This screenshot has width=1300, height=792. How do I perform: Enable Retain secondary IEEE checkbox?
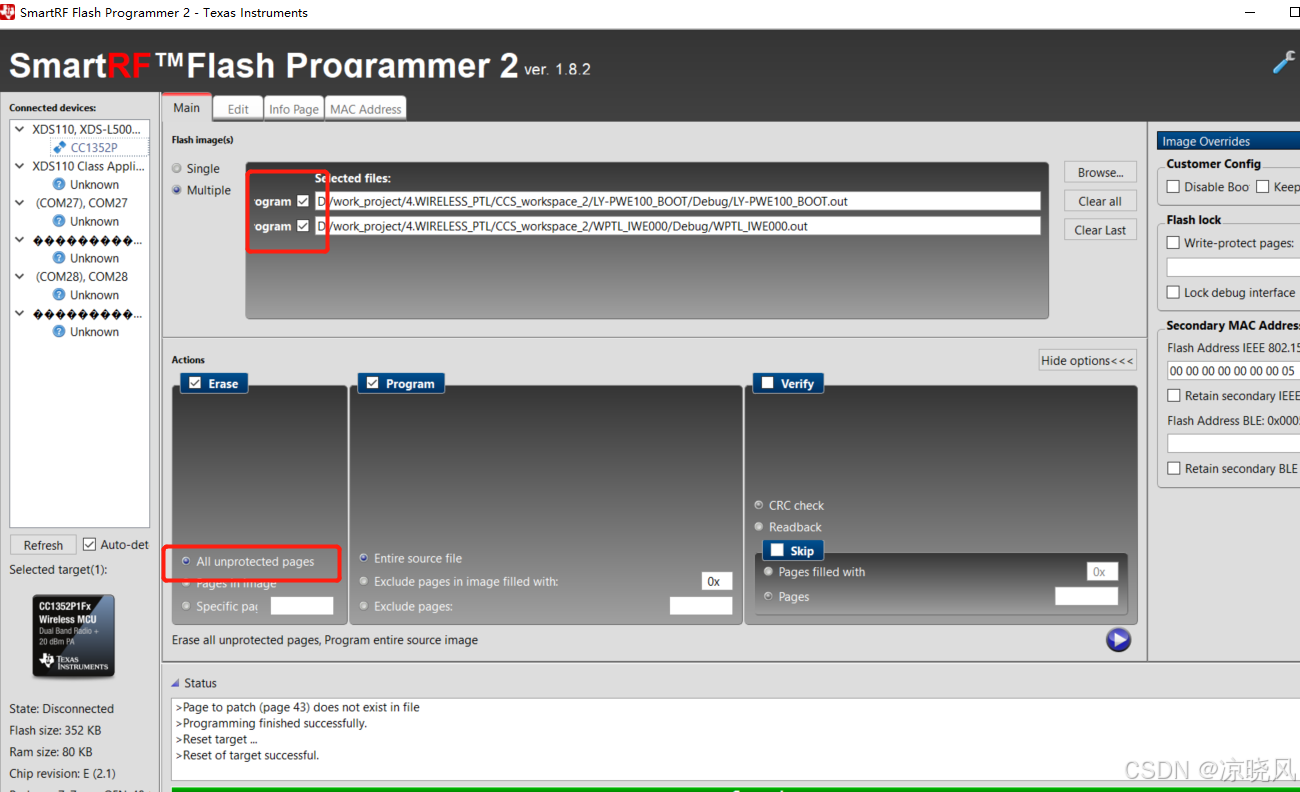(x=1174, y=396)
